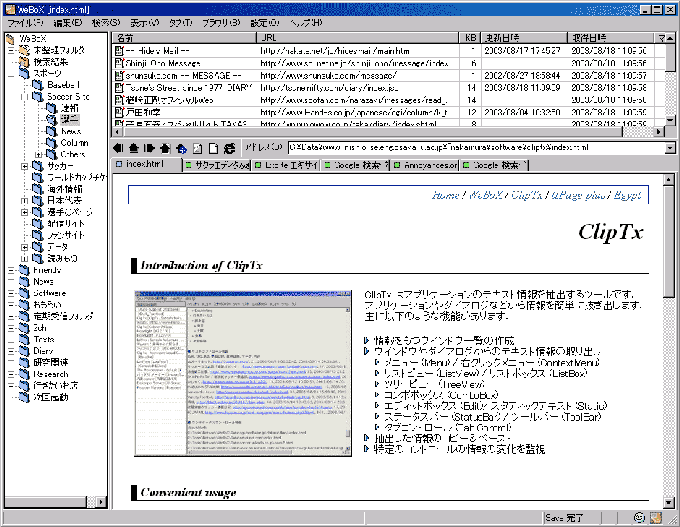Select the スポーツ folder icon
Viewport: 680px width, 527px height.
tap(24, 73)
